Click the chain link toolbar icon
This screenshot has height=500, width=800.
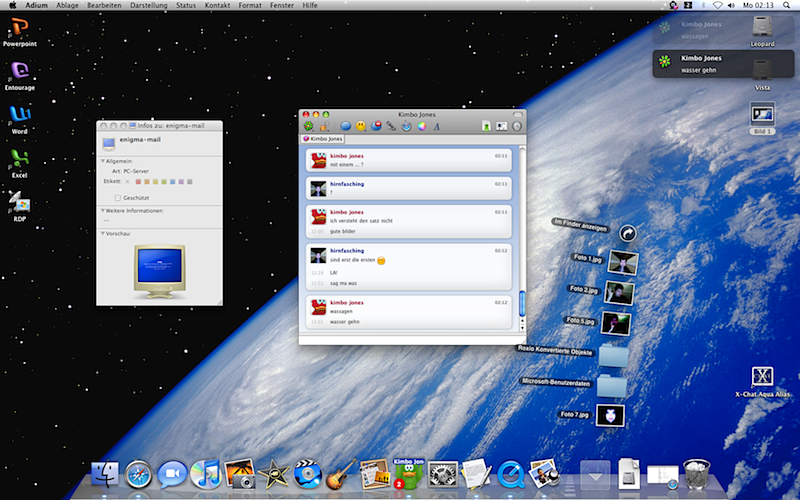391,126
